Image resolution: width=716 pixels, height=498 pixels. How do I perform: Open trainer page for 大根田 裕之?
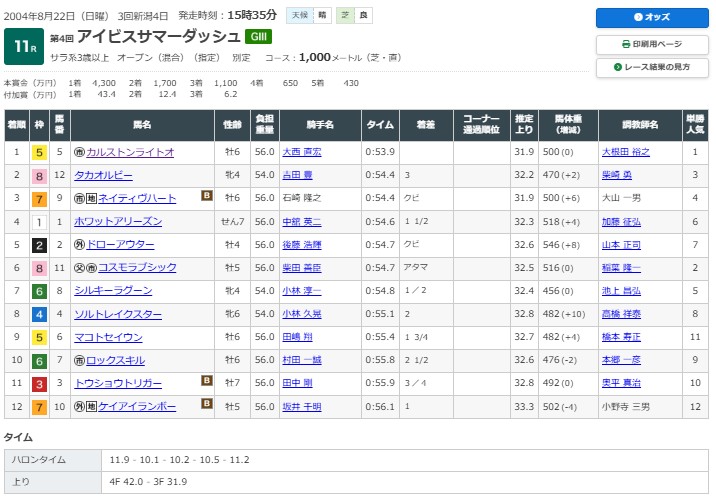coord(626,152)
